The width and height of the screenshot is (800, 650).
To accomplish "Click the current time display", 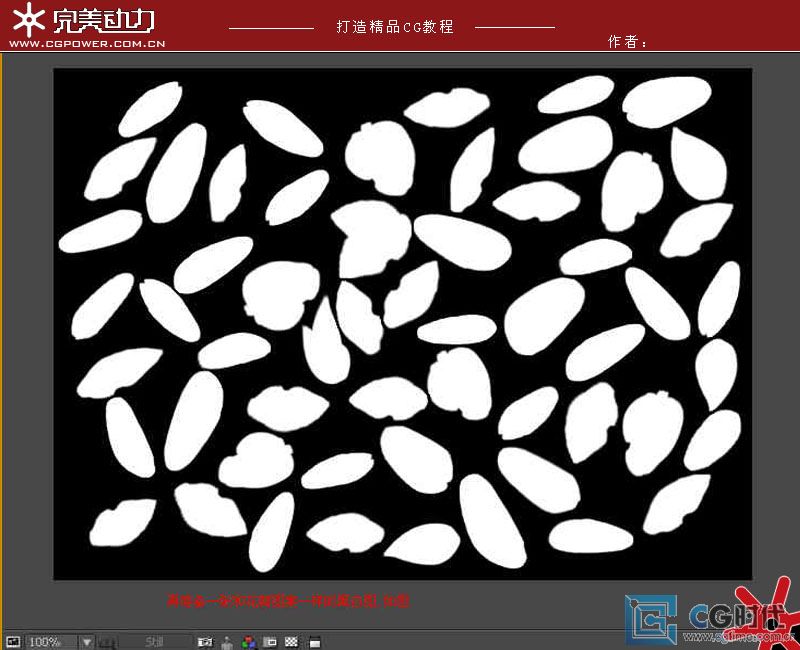I will tap(154, 642).
